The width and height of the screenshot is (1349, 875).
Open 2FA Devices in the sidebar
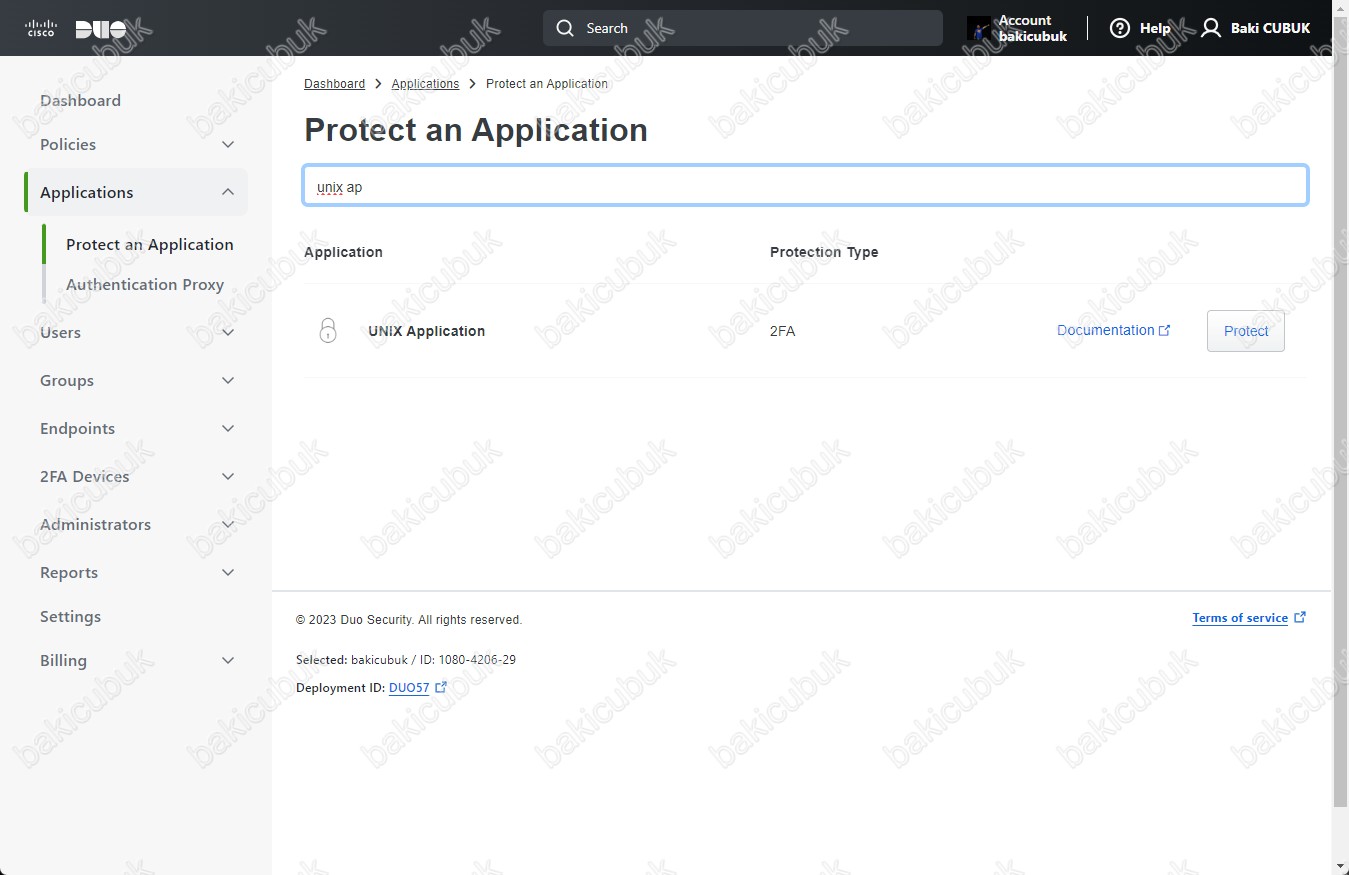coord(85,476)
